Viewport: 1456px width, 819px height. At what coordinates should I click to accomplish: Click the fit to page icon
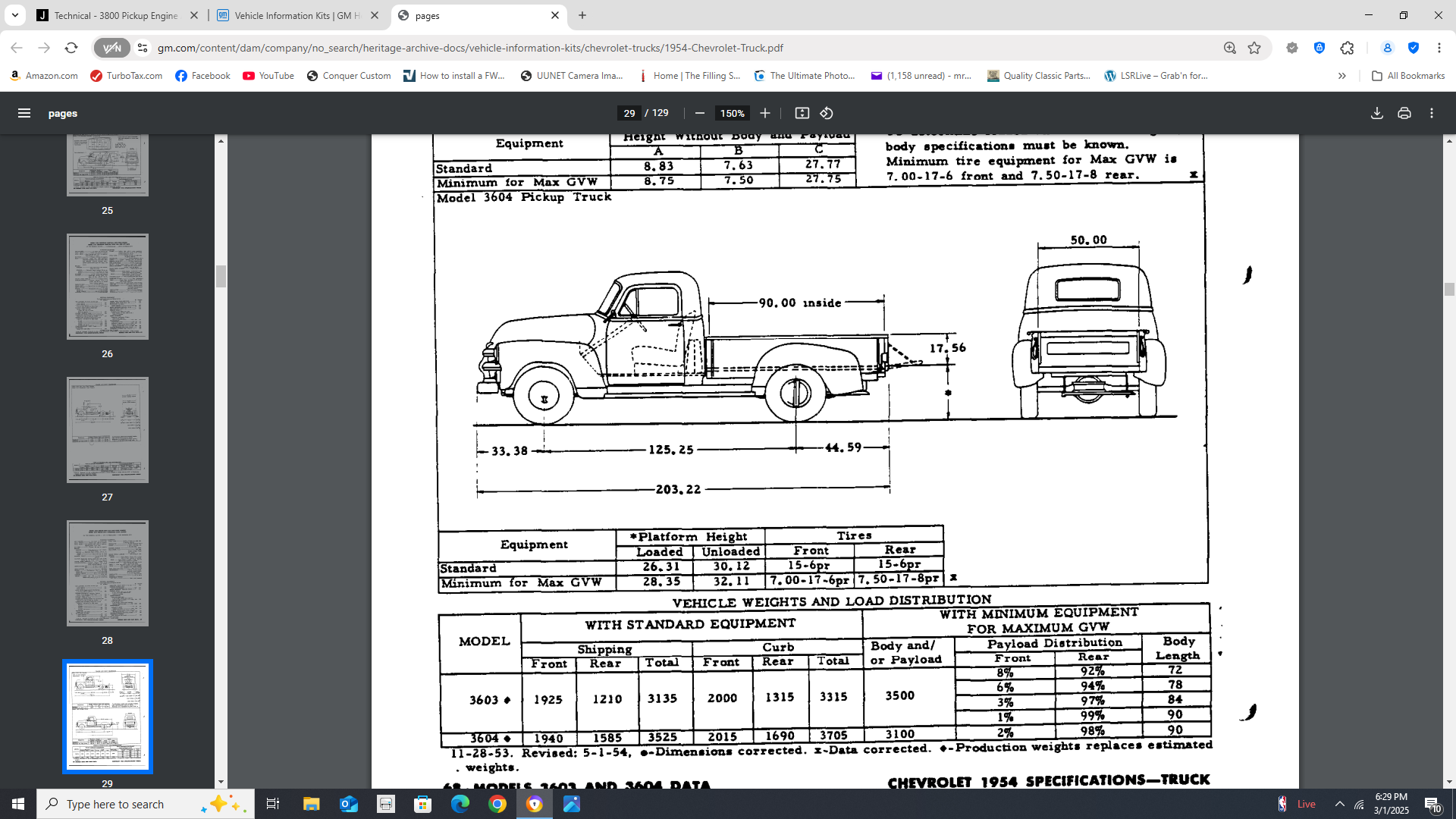(x=802, y=113)
